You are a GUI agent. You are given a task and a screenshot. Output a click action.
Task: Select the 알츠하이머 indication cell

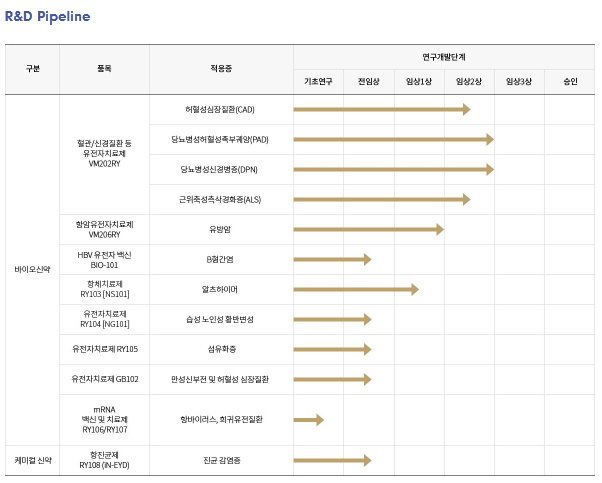221,289
